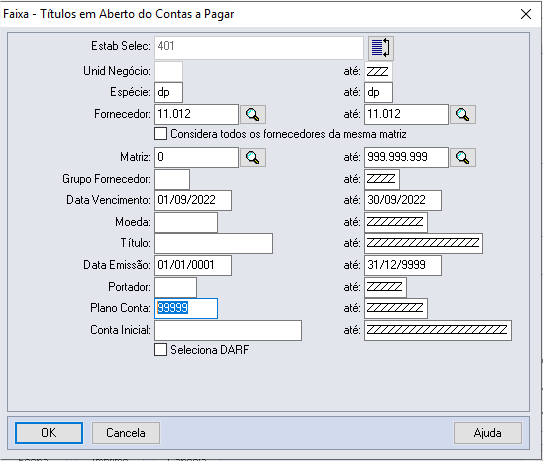Click Data Vencimento end 30/09/2022
This screenshot has width=543, height=461.
pyautogui.click(x=403, y=200)
